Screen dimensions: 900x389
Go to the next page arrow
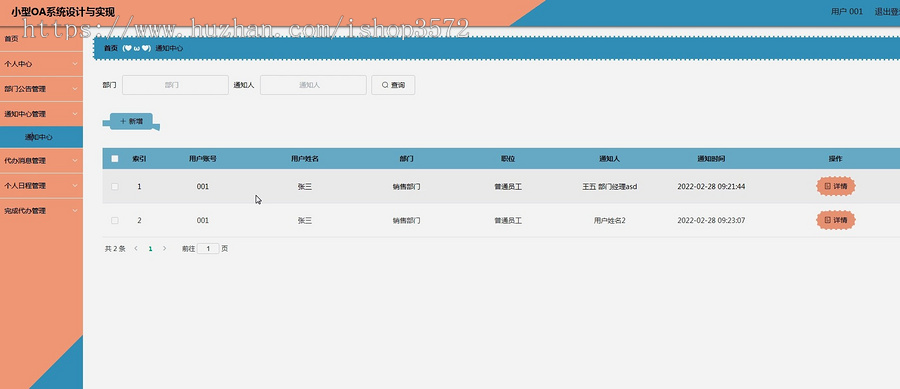pyautogui.click(x=165, y=248)
